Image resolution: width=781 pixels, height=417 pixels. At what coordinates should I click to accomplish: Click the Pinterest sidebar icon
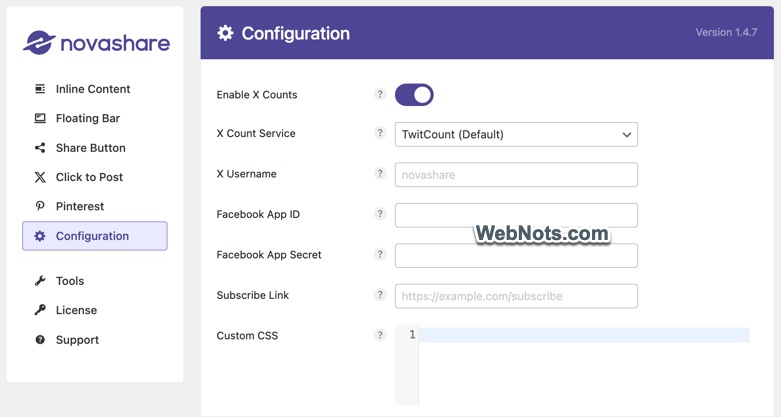[x=40, y=206]
